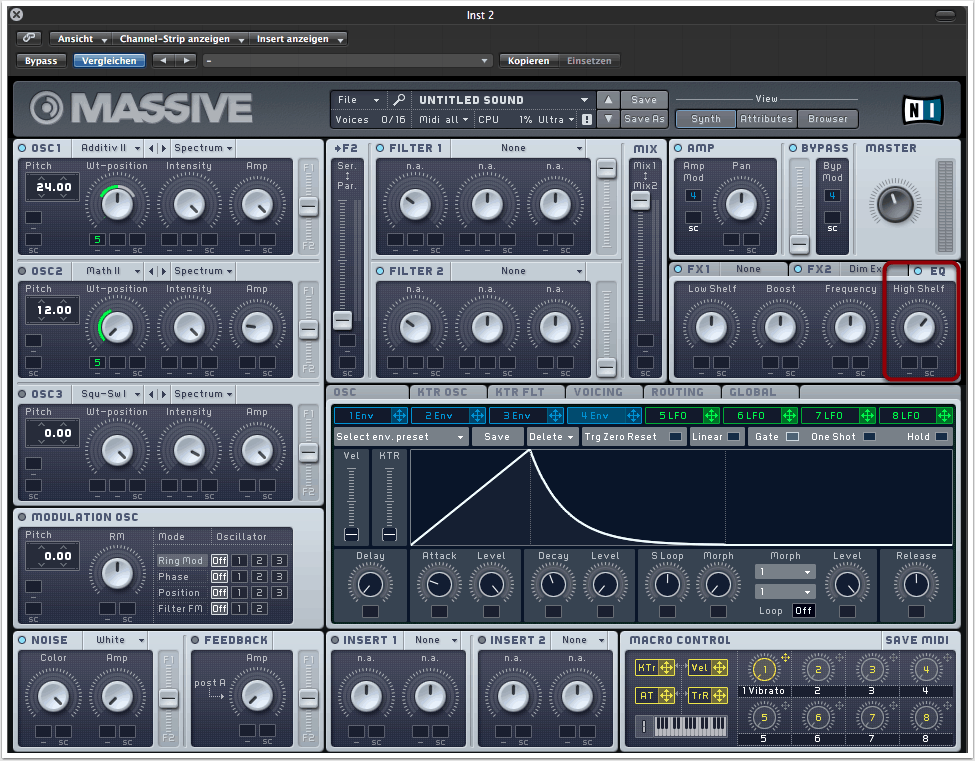This screenshot has height=761, width=975.
Task: Click the keyboard icon in Macro Control
Action: 690,726
